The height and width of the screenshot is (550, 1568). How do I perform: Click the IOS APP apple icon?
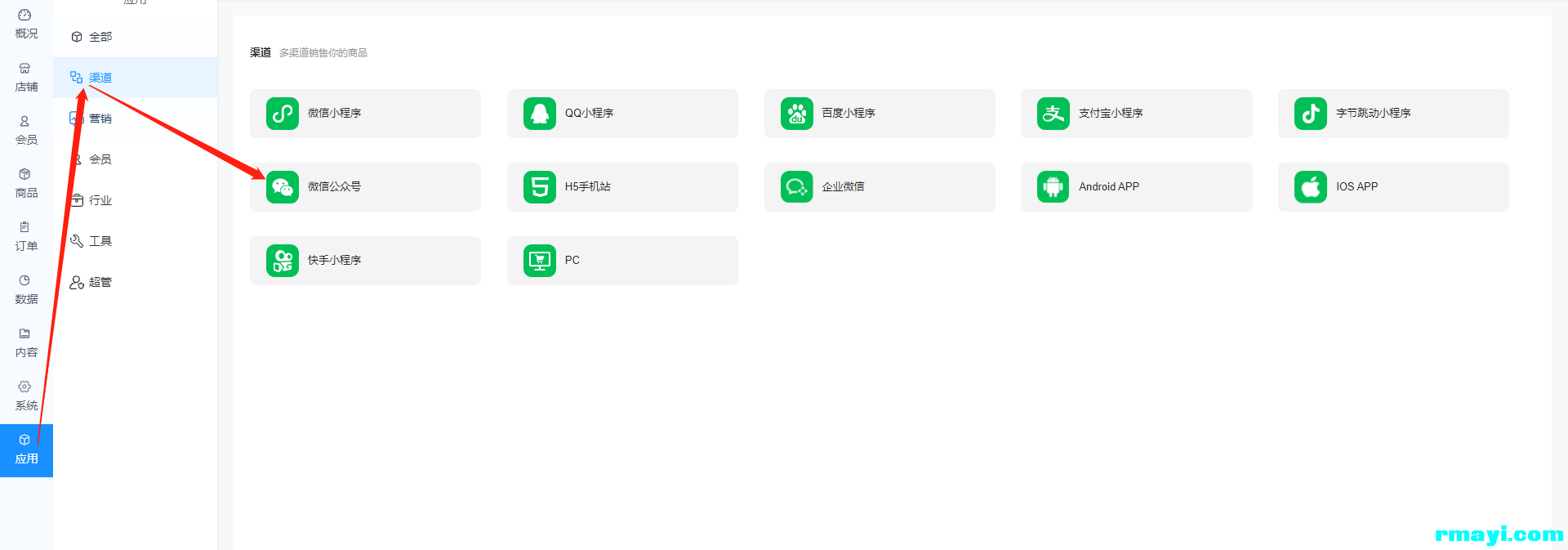(1311, 187)
